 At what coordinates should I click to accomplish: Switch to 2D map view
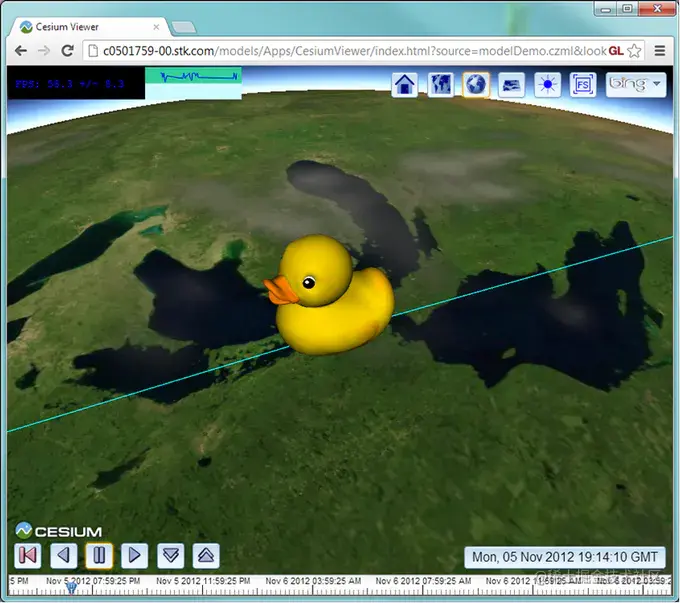click(x=441, y=84)
